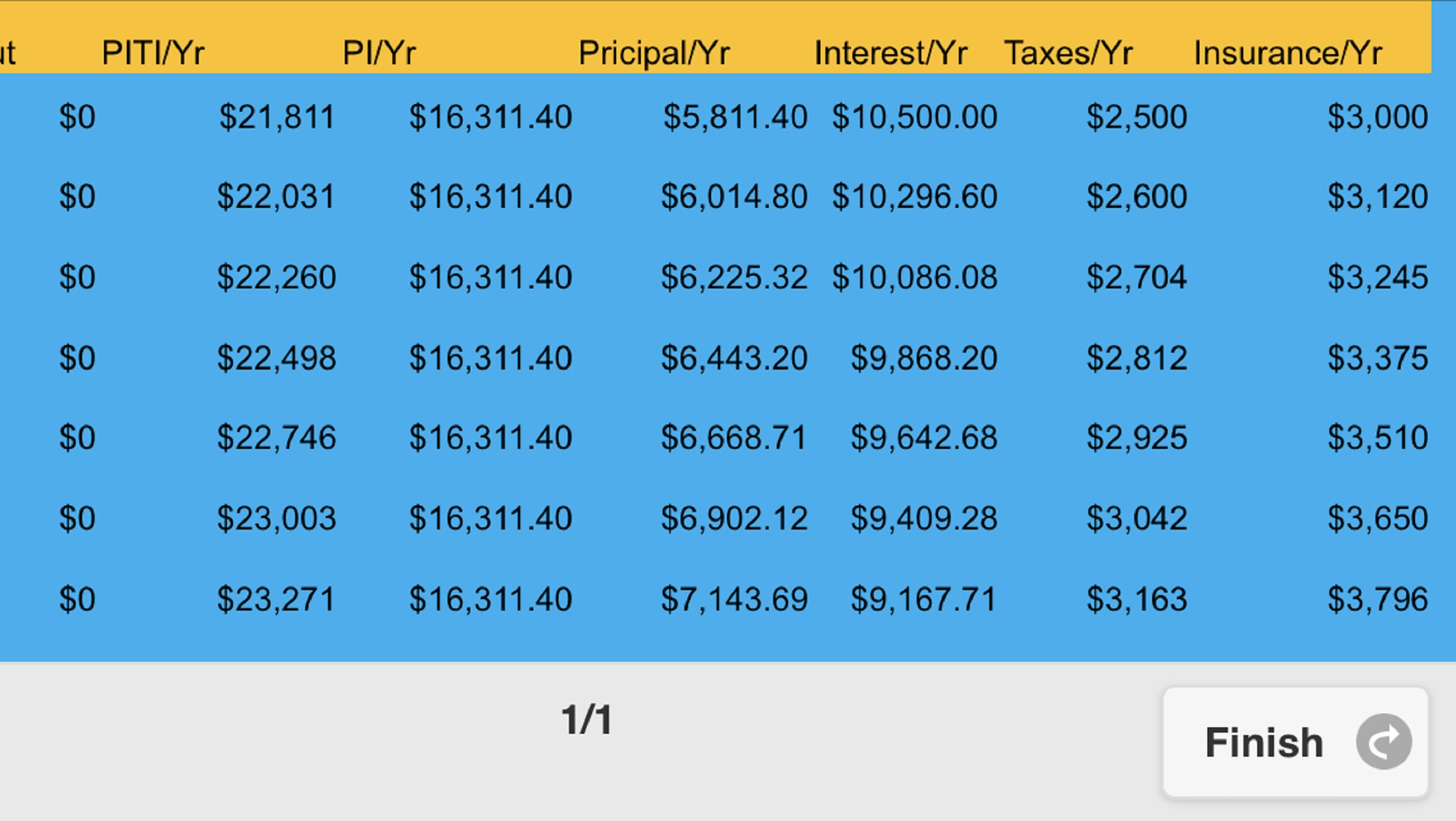Click the $10,500.00 interest cell

(915, 117)
